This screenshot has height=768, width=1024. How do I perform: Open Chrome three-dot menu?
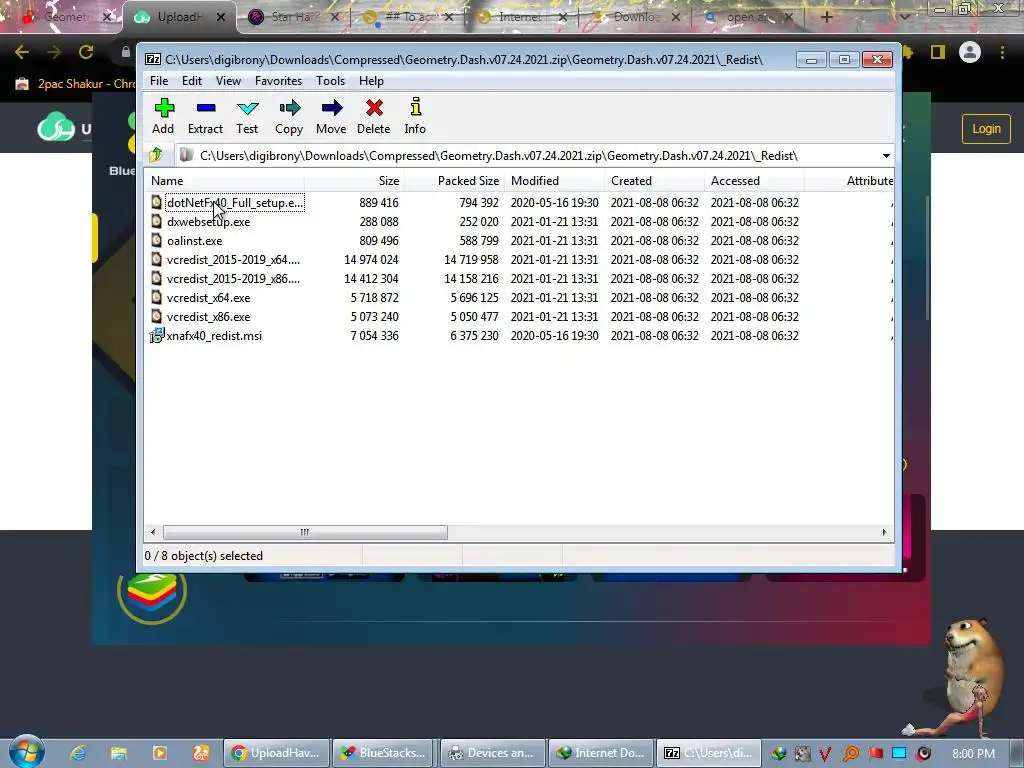click(1002, 52)
